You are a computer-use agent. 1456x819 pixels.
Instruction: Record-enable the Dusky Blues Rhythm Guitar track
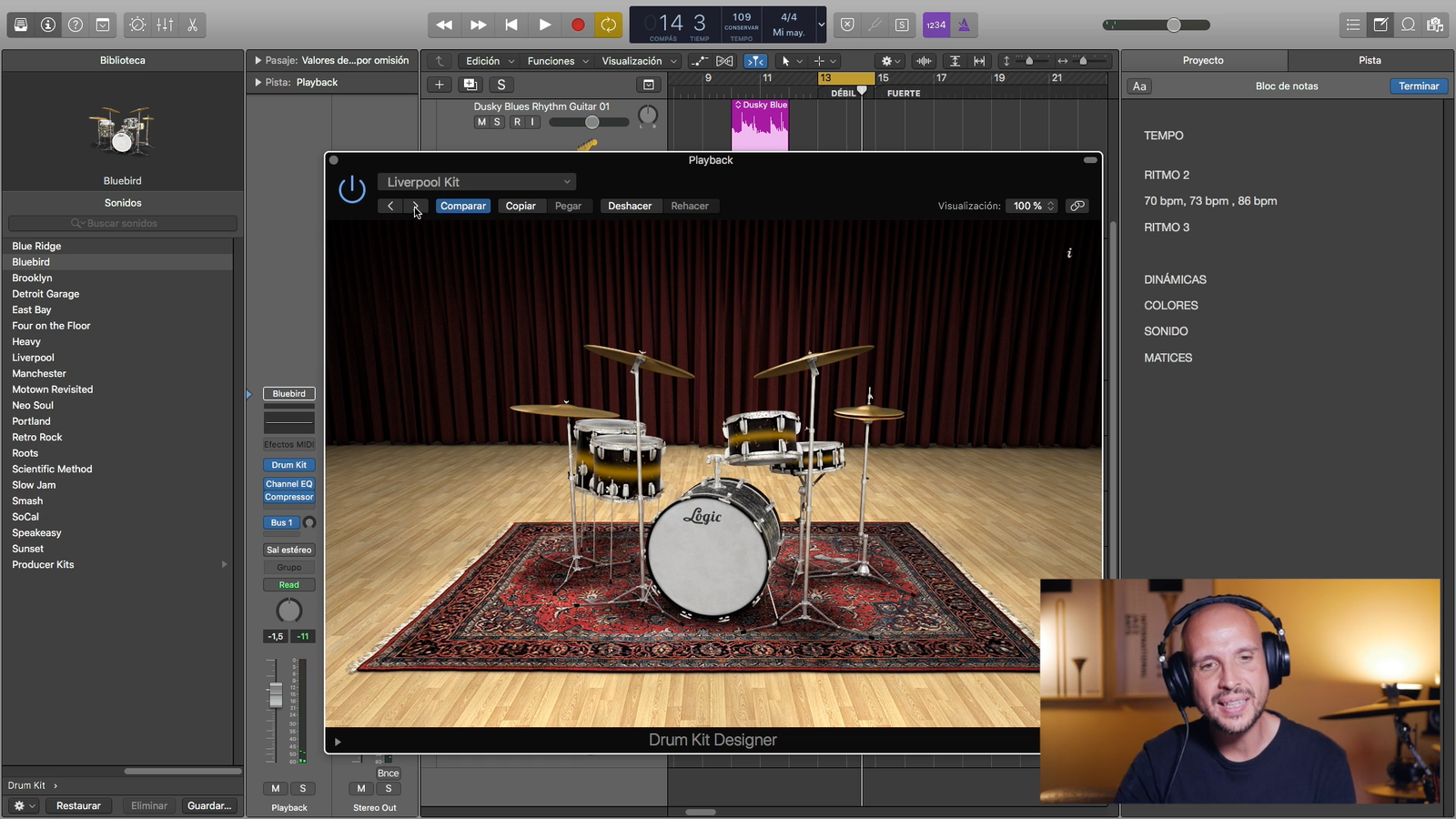coord(517,122)
